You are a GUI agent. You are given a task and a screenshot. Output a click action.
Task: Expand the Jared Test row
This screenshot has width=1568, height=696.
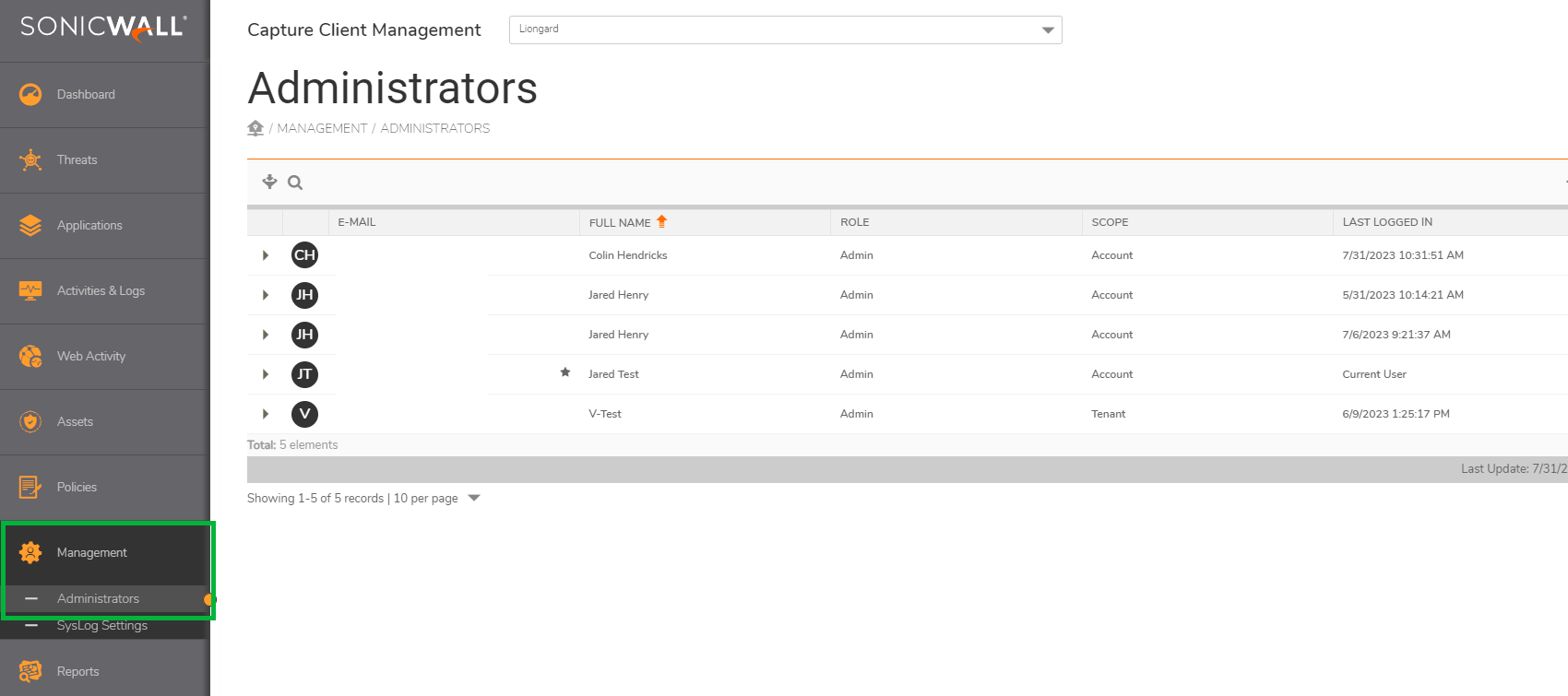point(266,374)
